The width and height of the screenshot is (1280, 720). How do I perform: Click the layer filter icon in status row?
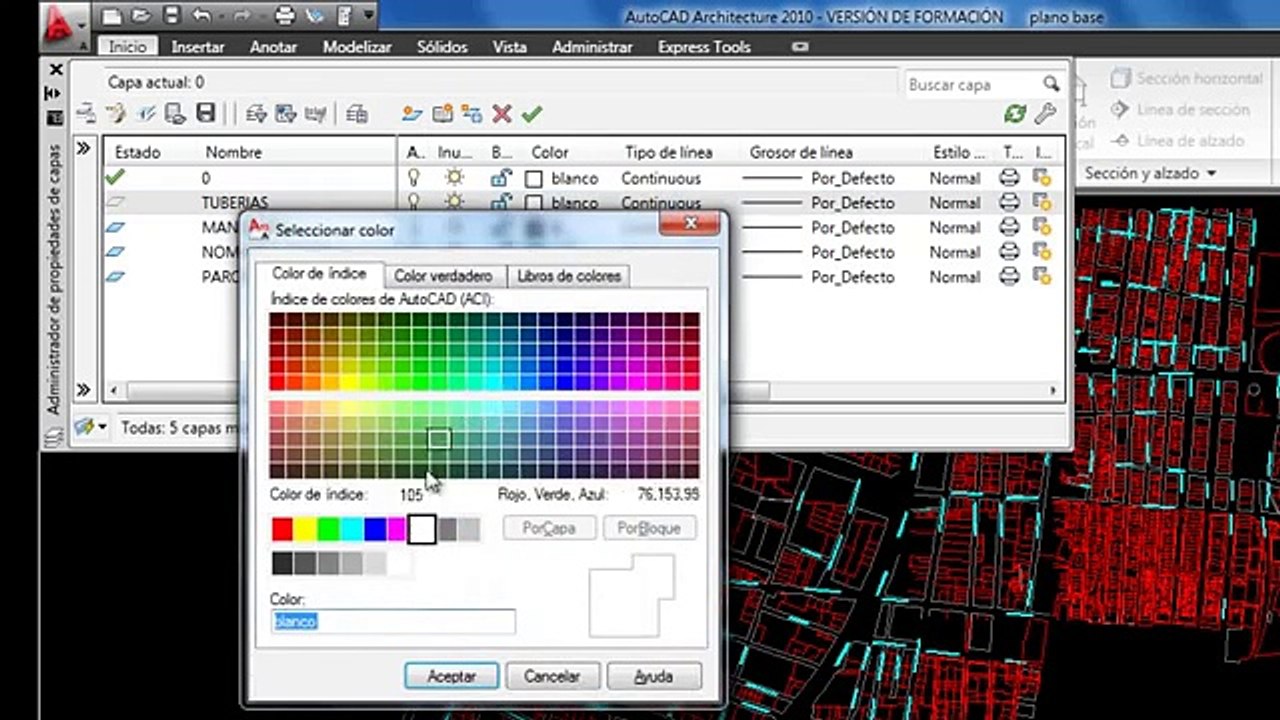click(84, 427)
